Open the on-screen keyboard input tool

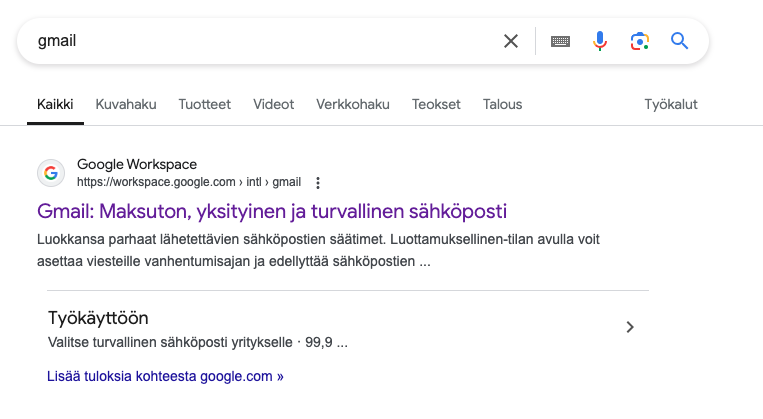(560, 41)
